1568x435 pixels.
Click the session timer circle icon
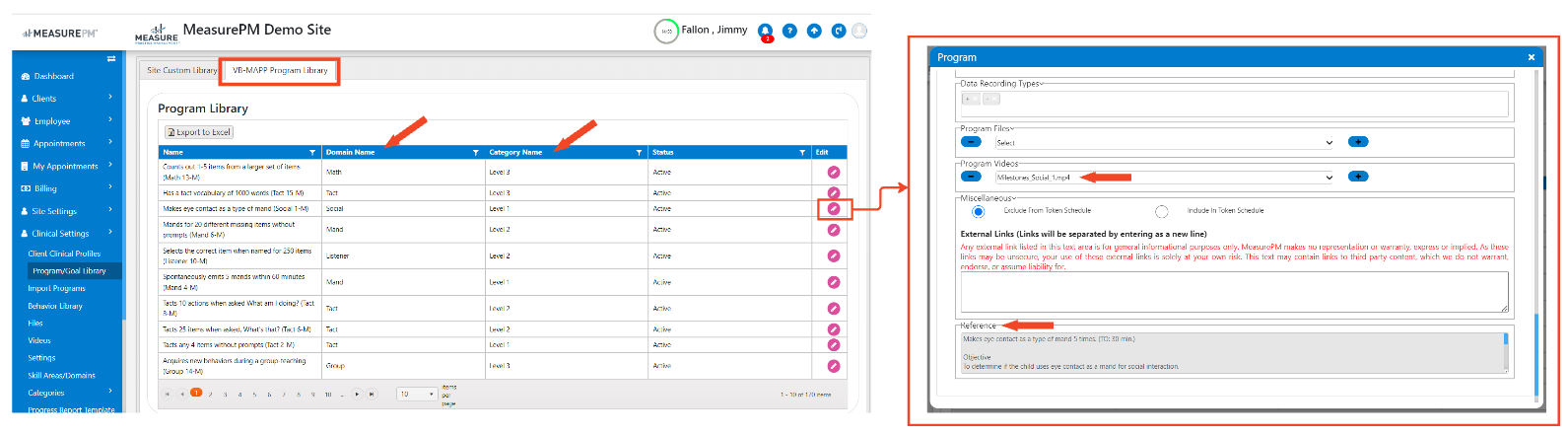[666, 32]
